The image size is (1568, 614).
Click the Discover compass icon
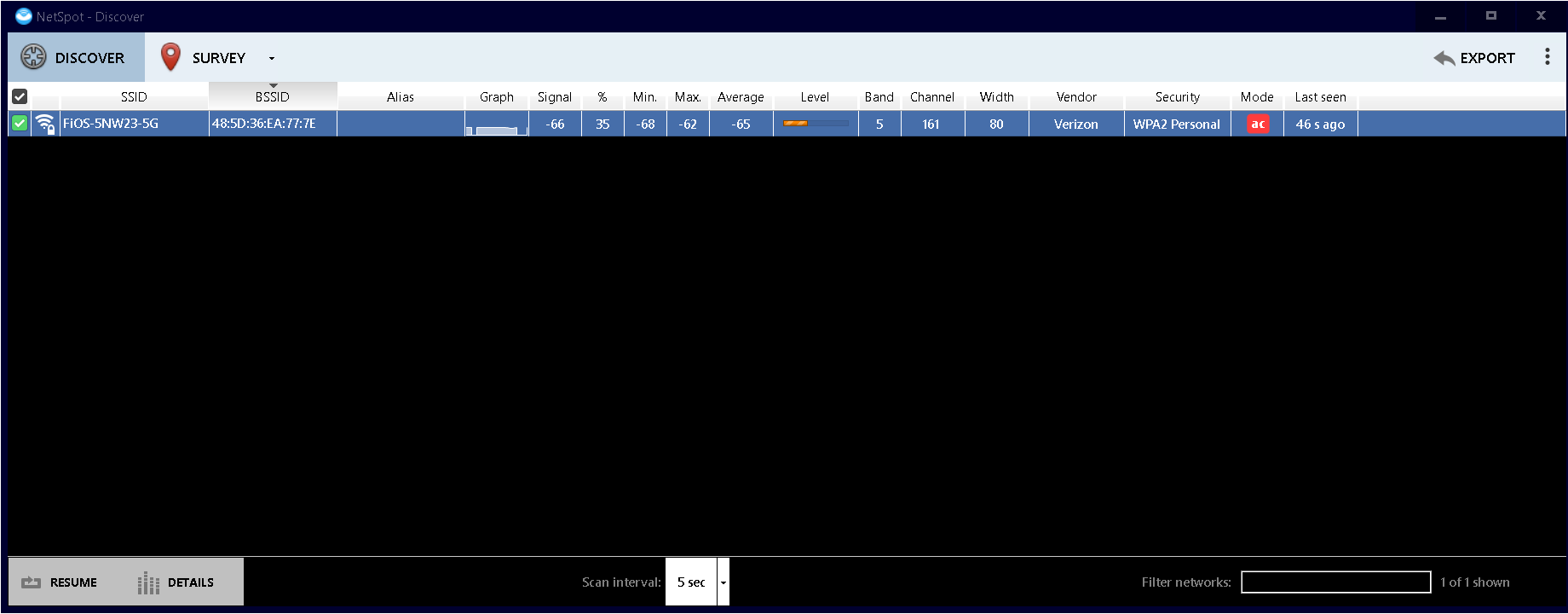[x=33, y=57]
